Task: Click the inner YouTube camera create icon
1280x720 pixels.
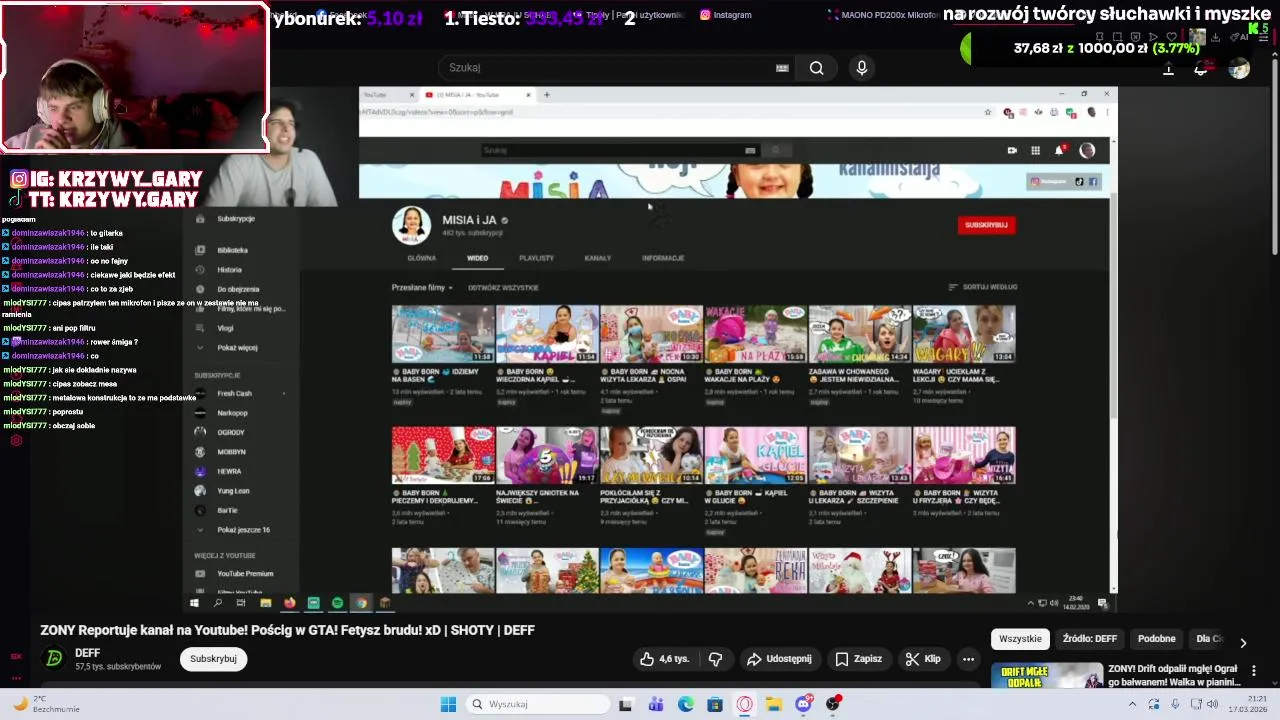Action: tap(1012, 150)
